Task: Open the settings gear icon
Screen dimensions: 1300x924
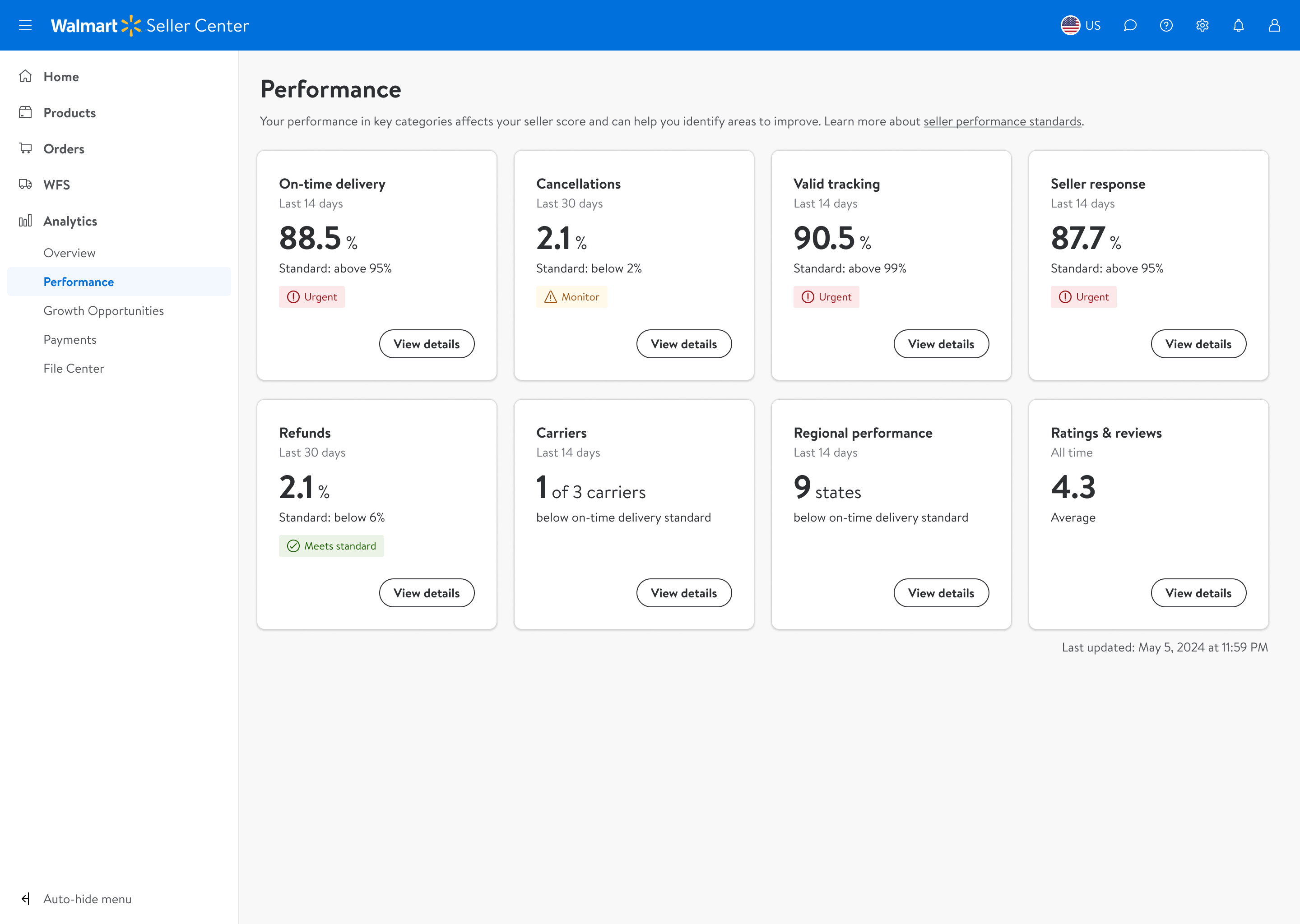Action: pyautogui.click(x=1202, y=26)
